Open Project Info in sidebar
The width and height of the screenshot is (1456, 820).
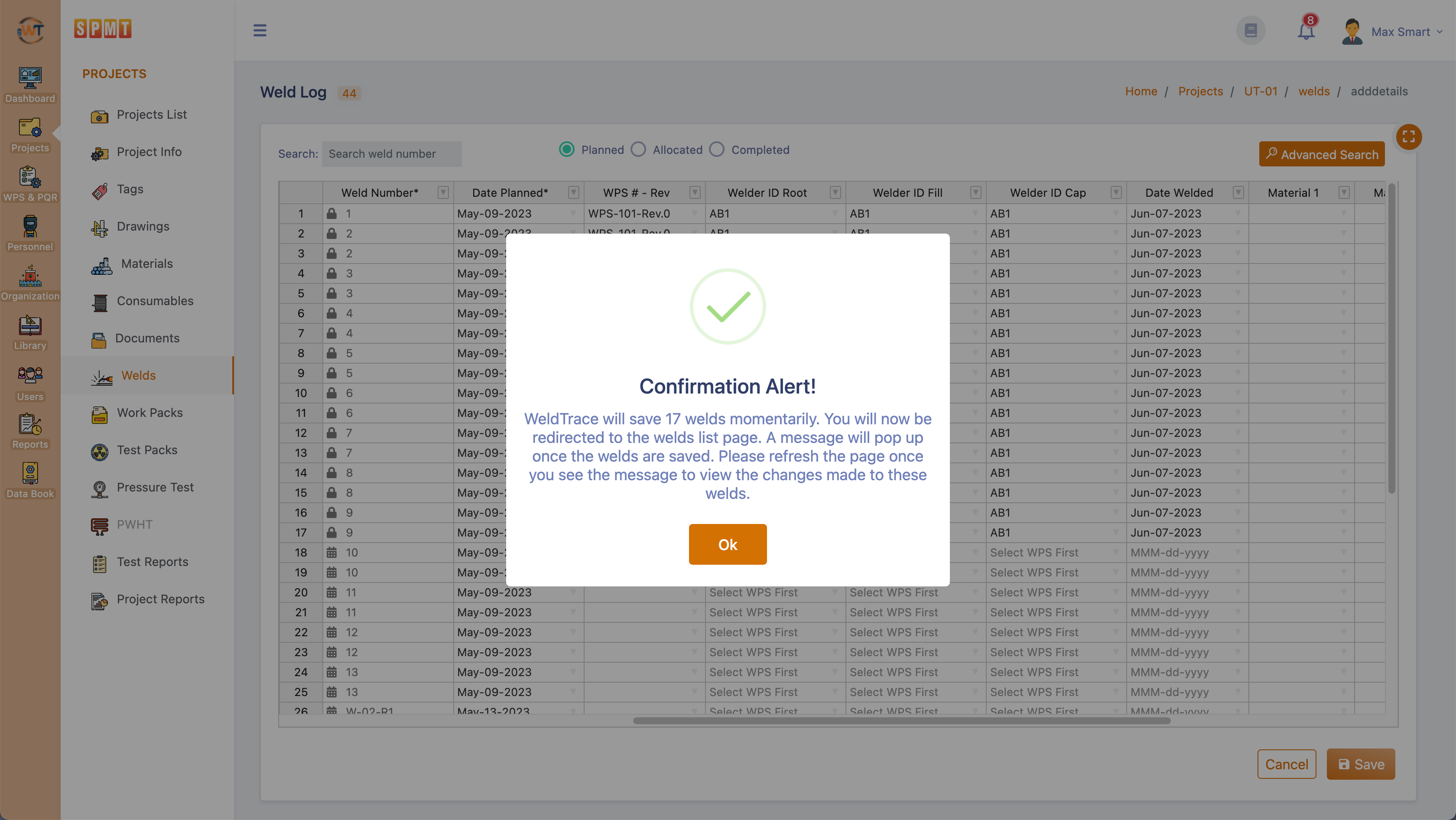pos(136,152)
